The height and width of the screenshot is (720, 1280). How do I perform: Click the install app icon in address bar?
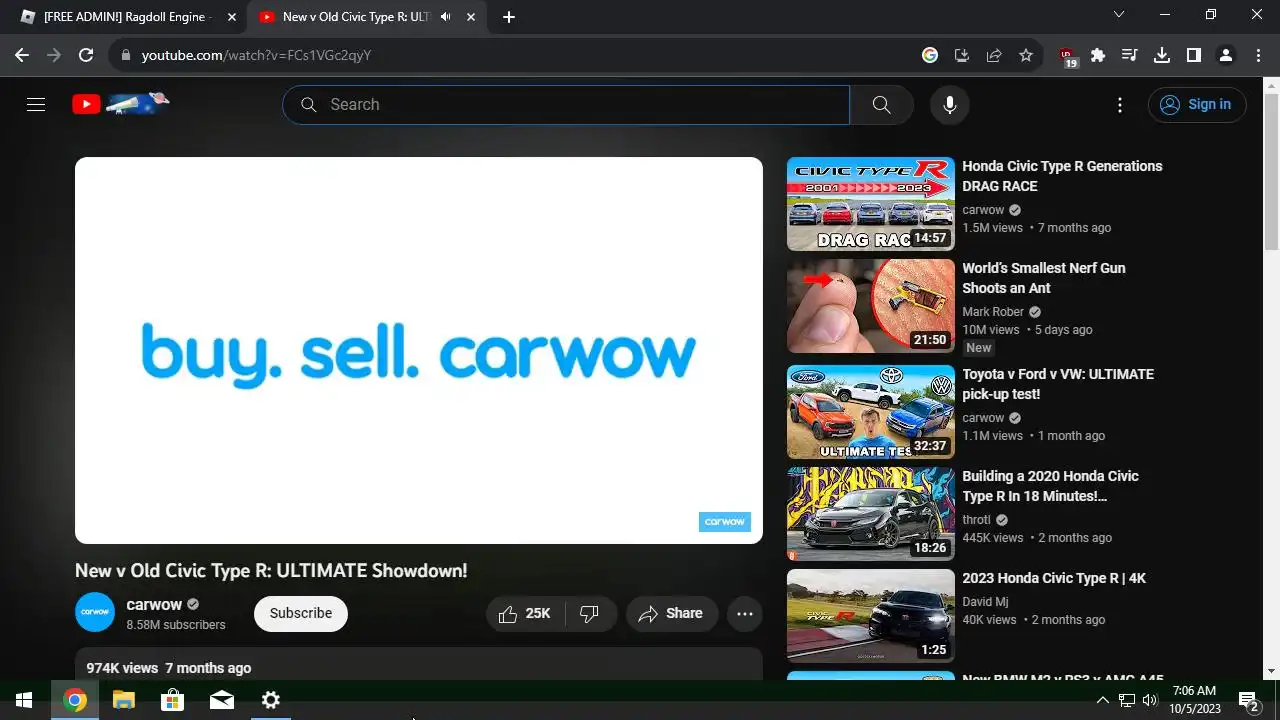point(962,55)
